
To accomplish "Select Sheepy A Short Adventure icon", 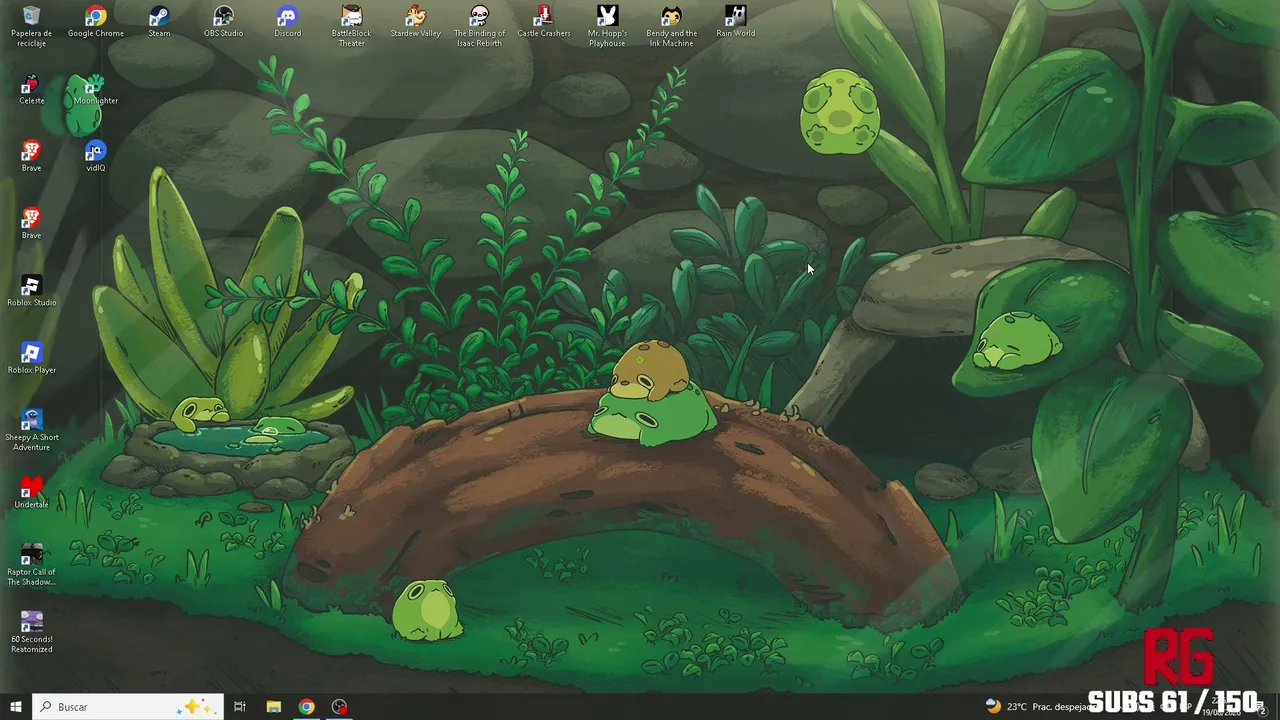I will point(31,430).
